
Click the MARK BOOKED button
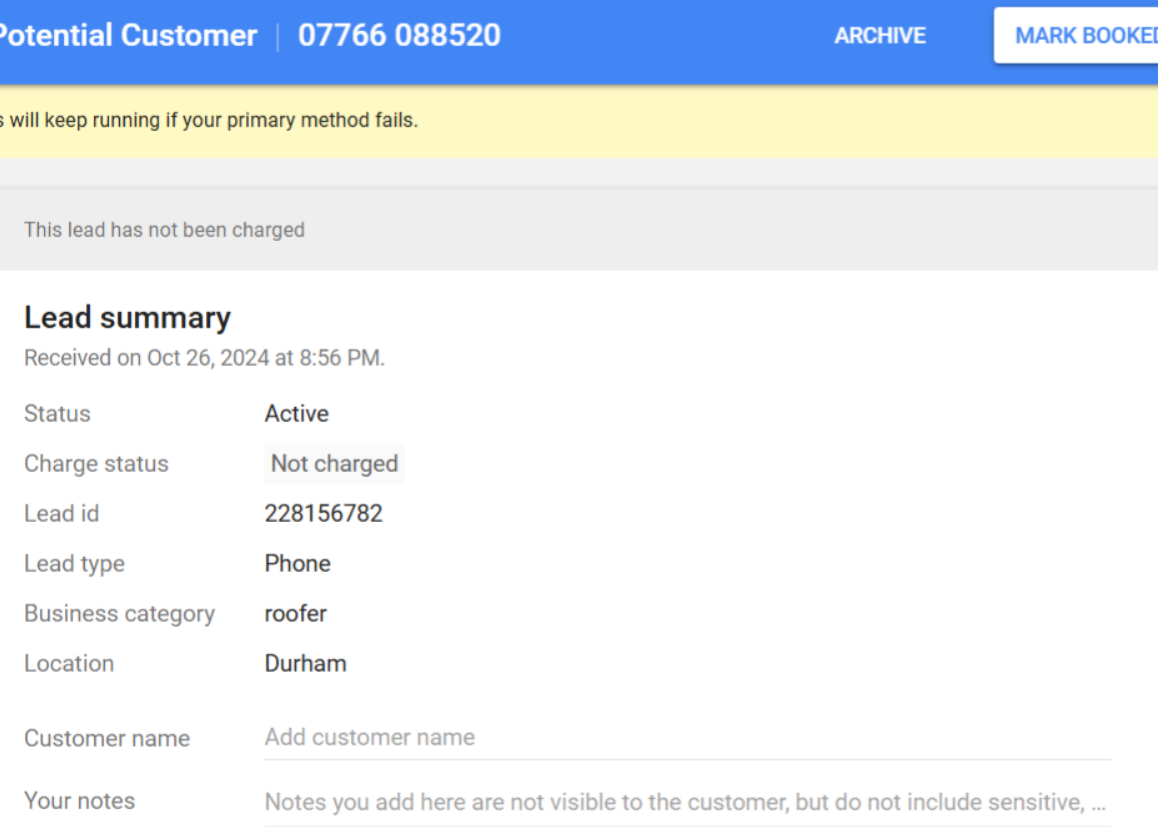(x=1076, y=35)
